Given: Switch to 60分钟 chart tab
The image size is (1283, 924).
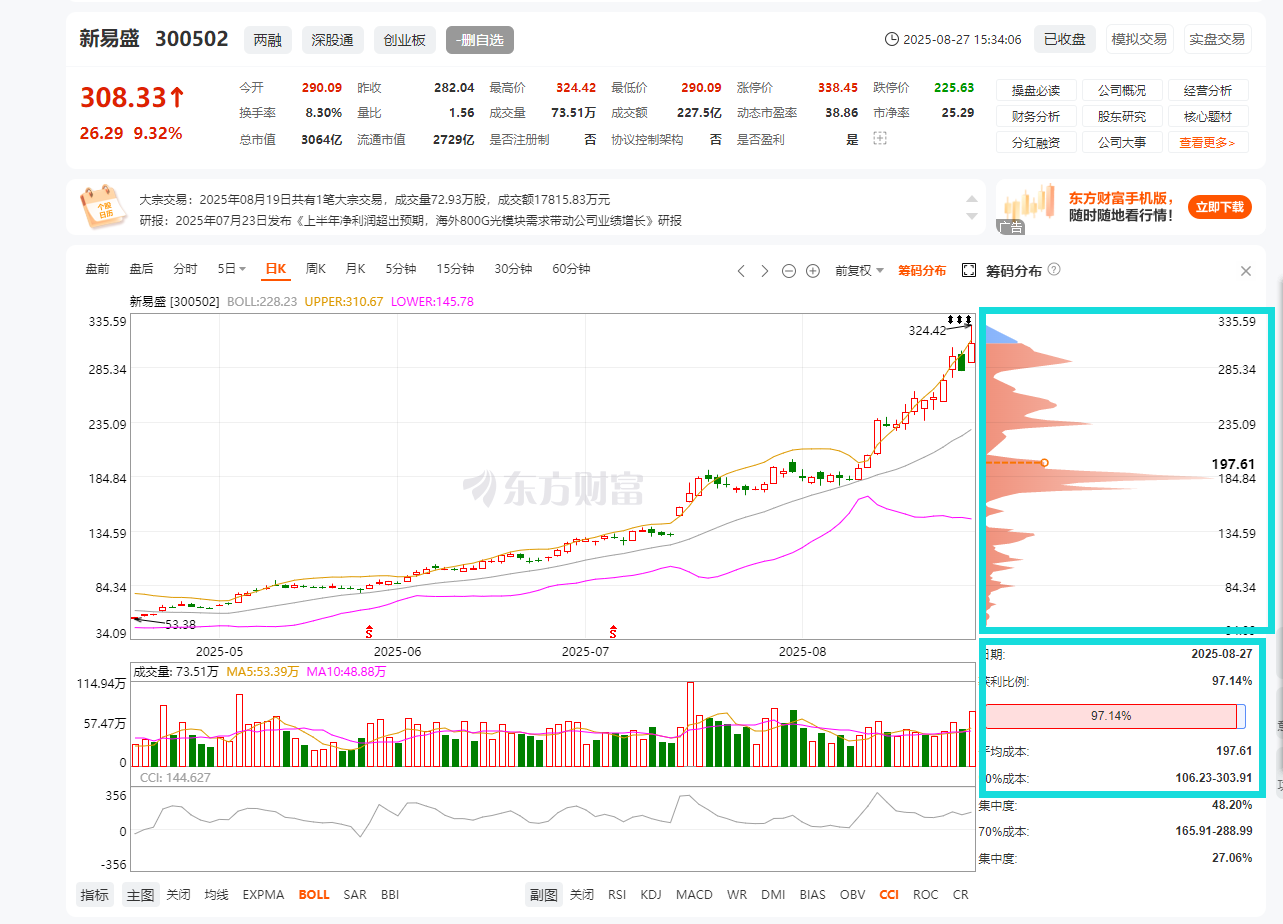Looking at the screenshot, I should (x=572, y=268).
